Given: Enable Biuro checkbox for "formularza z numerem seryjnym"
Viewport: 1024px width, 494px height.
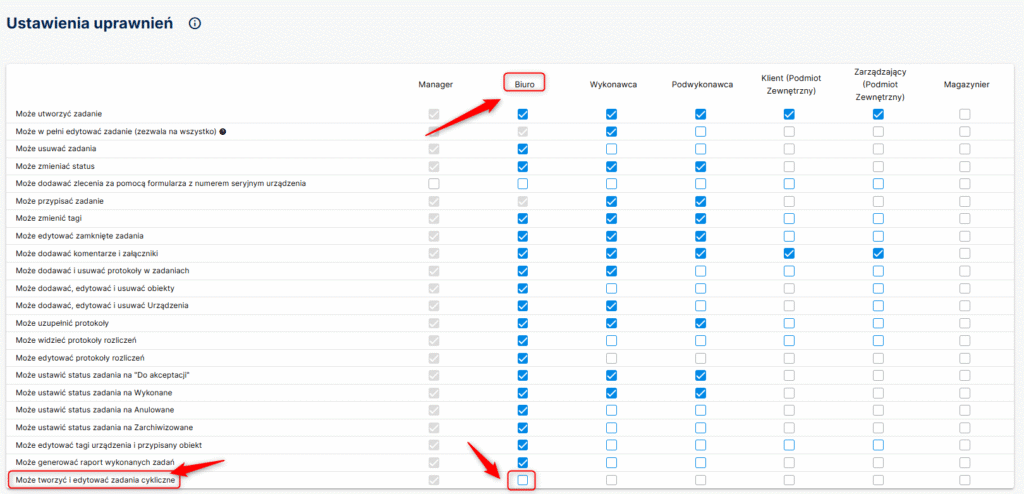Looking at the screenshot, I should (x=522, y=184).
